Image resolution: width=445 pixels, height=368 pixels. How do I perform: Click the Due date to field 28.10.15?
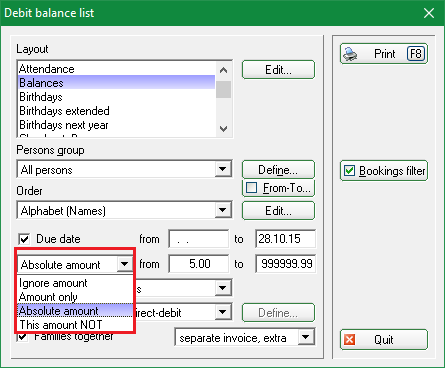click(285, 239)
